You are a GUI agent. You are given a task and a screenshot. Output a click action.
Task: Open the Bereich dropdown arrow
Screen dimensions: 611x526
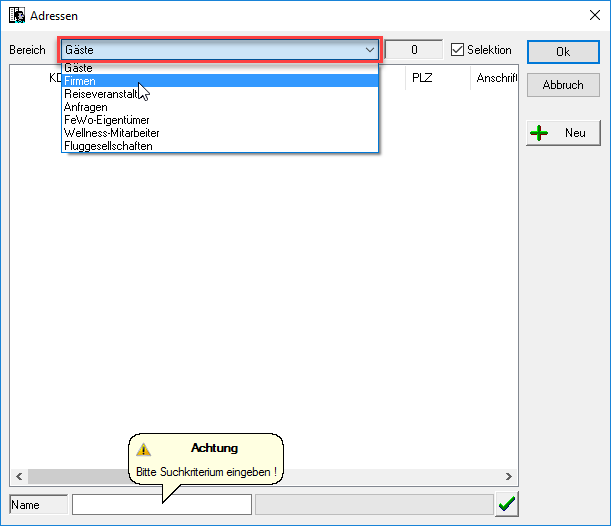point(369,50)
